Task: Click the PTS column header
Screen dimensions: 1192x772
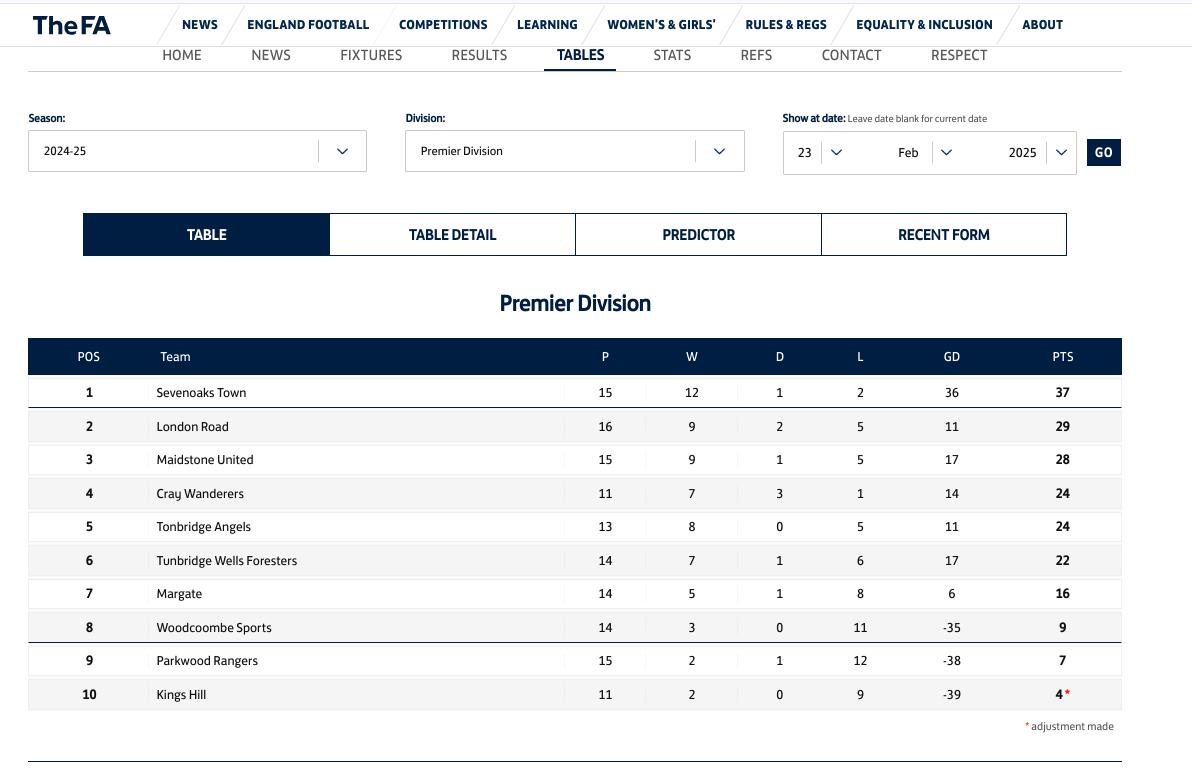Action: (1063, 357)
